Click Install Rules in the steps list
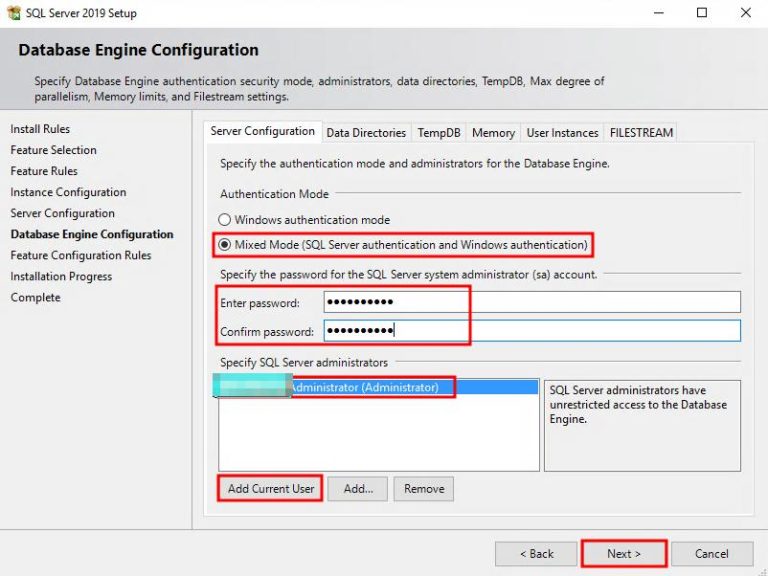 [x=40, y=129]
